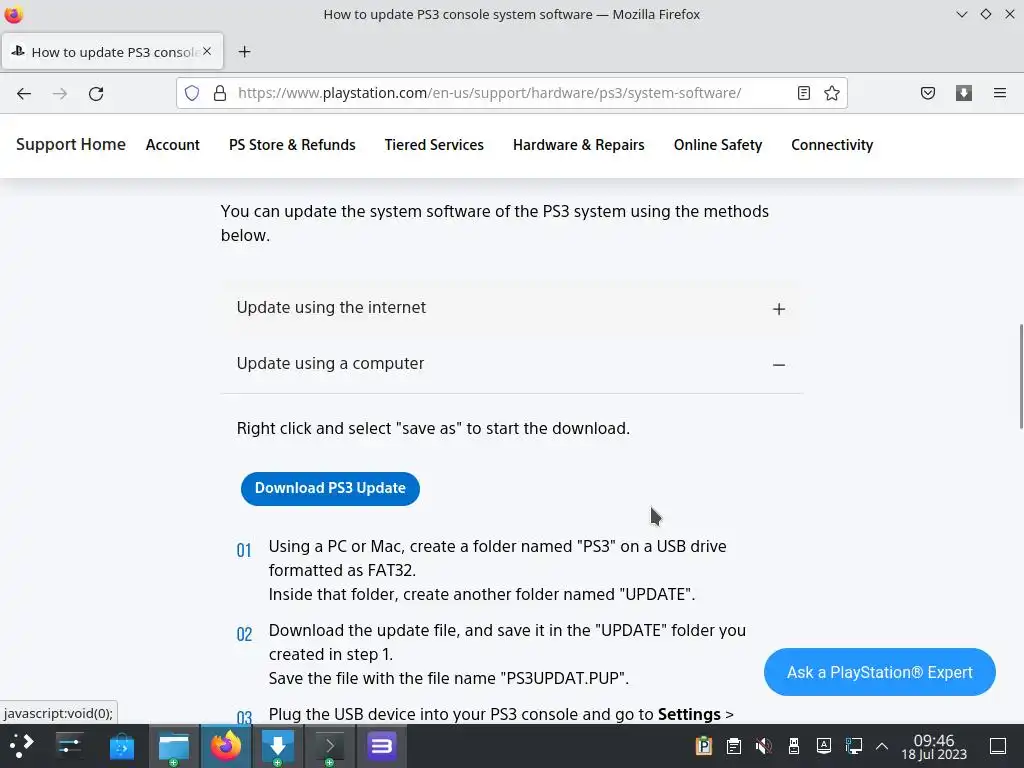Image resolution: width=1024 pixels, height=768 pixels.
Task: Go back to the previous page
Action: 24,93
